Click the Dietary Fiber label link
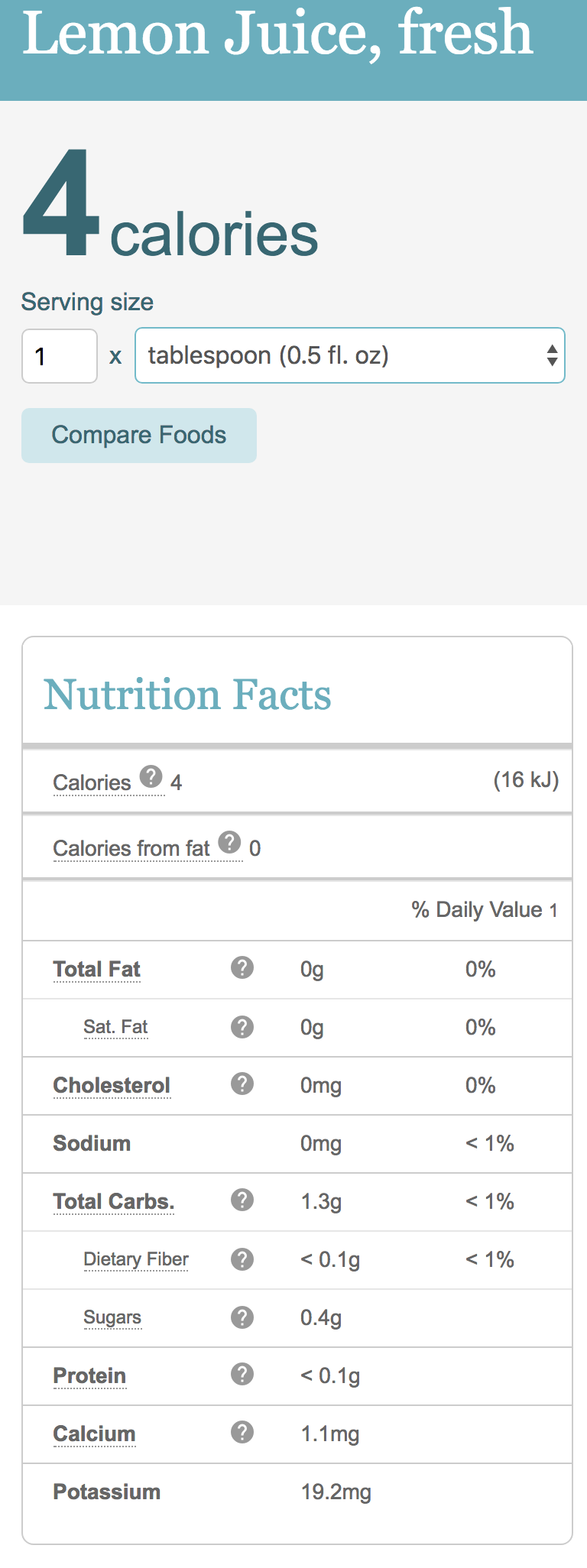 click(136, 1259)
